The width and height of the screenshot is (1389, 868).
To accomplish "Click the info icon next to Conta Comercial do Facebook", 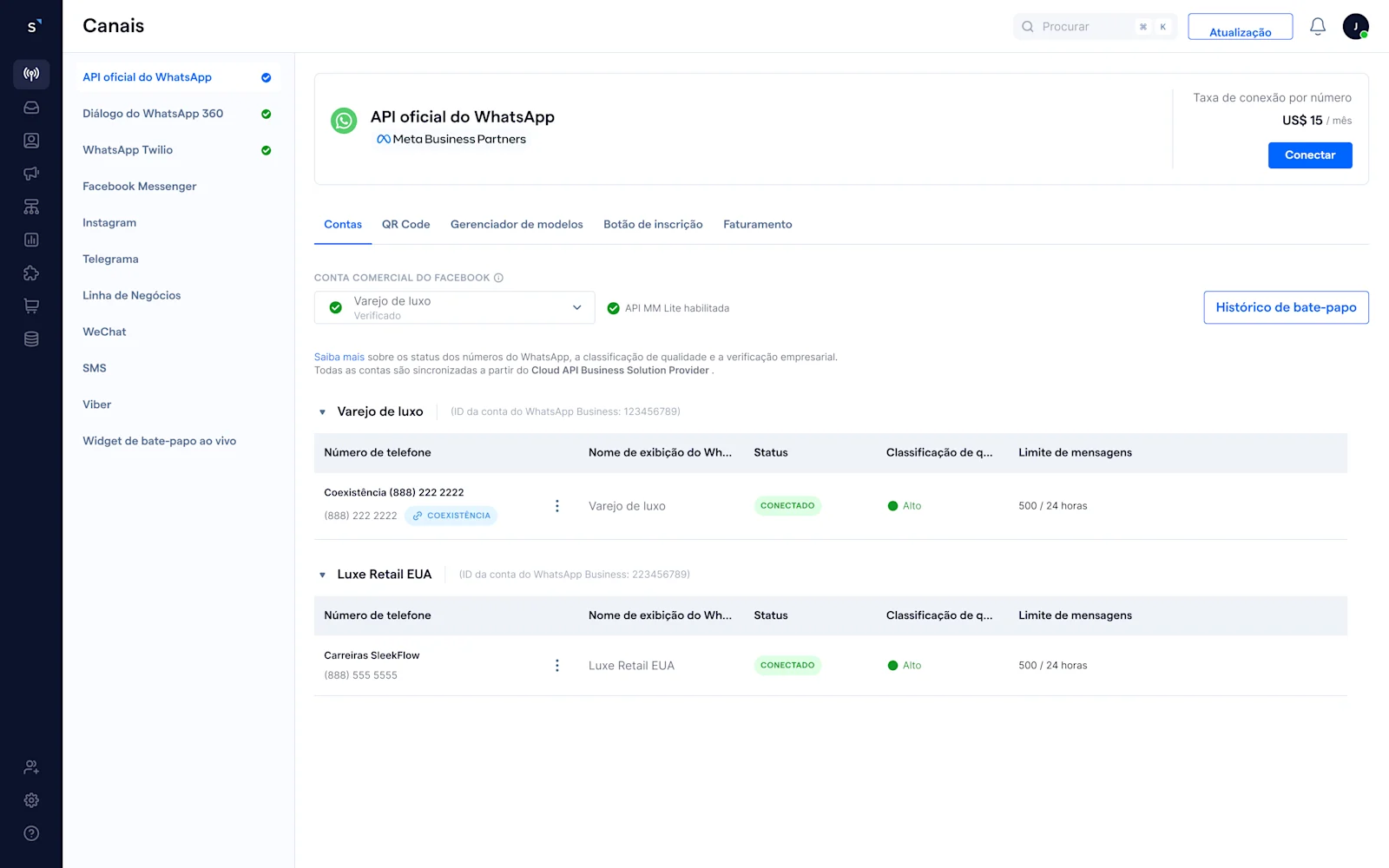I will coord(498,278).
